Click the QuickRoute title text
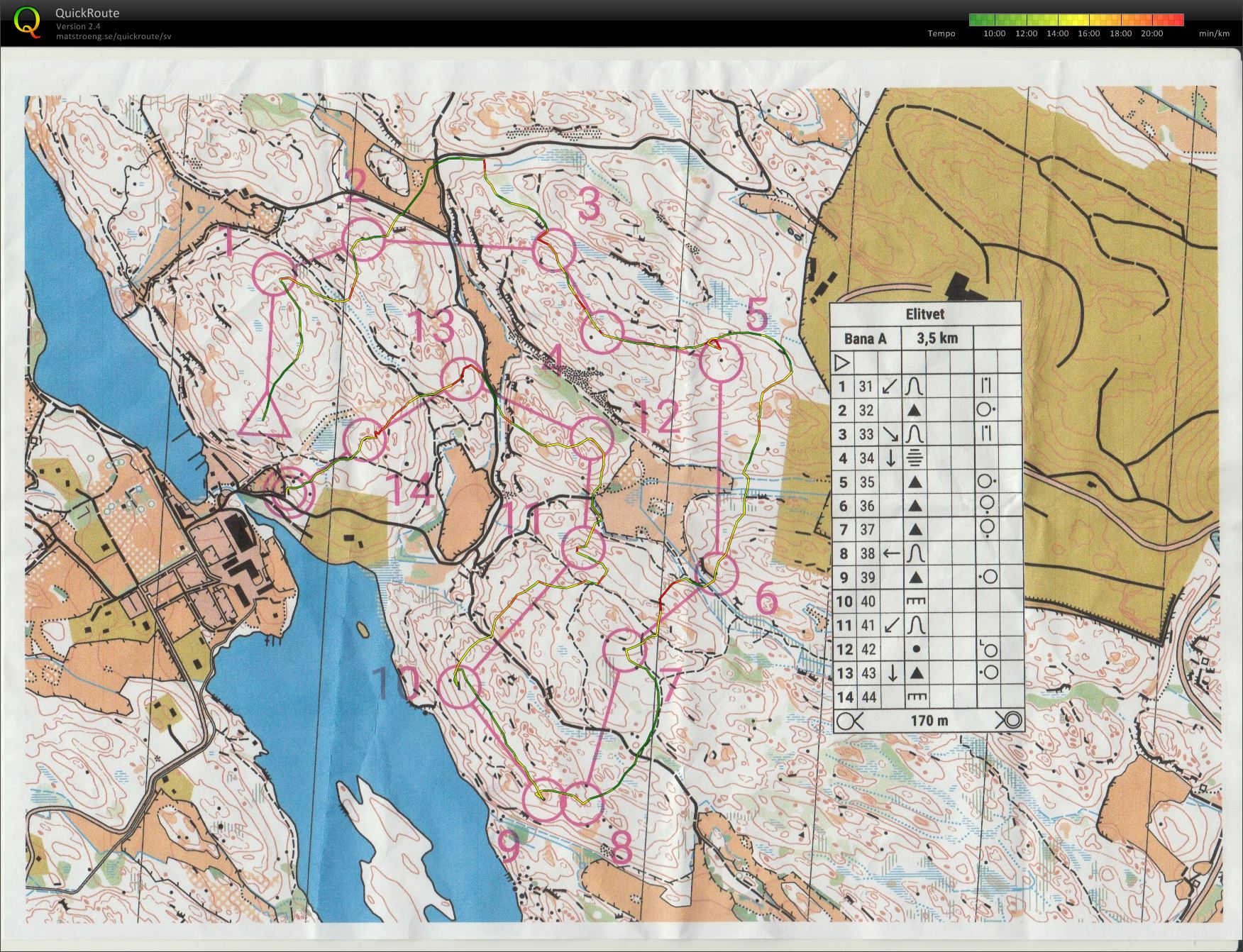Screen dimensions: 1243x952 pyautogui.click(x=87, y=13)
